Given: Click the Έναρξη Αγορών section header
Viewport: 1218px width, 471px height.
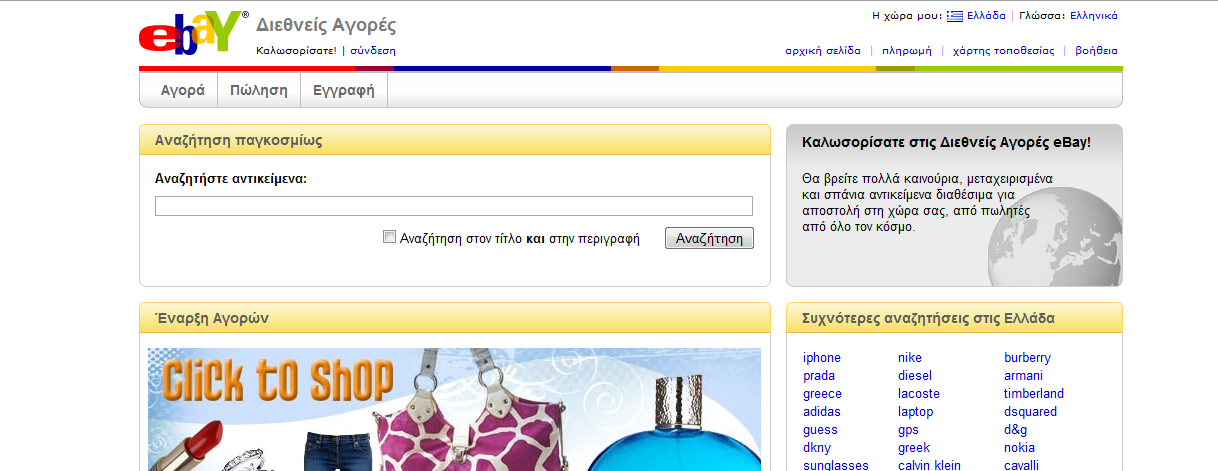Looking at the screenshot, I should coord(455,318).
